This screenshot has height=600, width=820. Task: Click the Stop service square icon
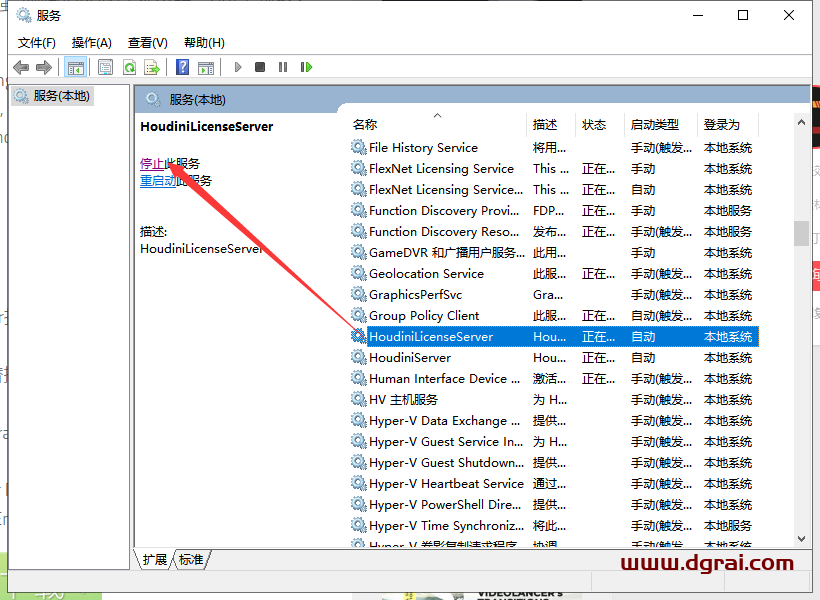tap(260, 67)
